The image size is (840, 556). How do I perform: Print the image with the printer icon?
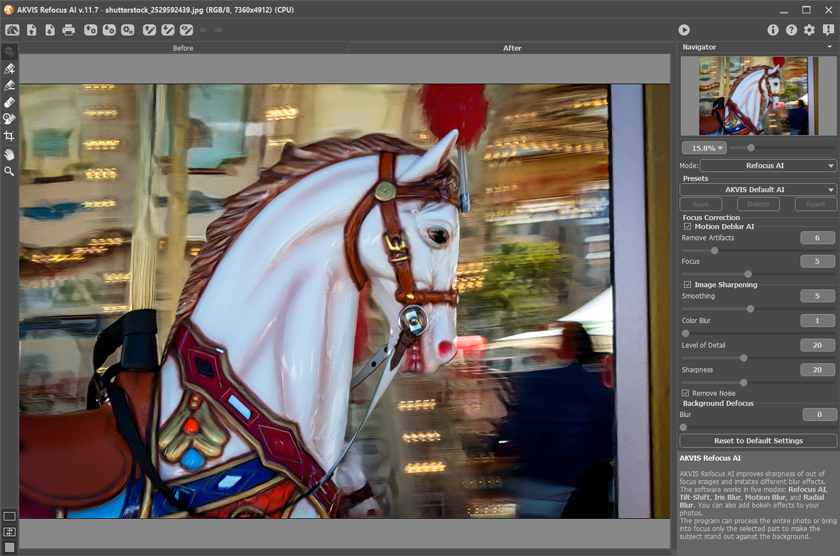point(69,30)
